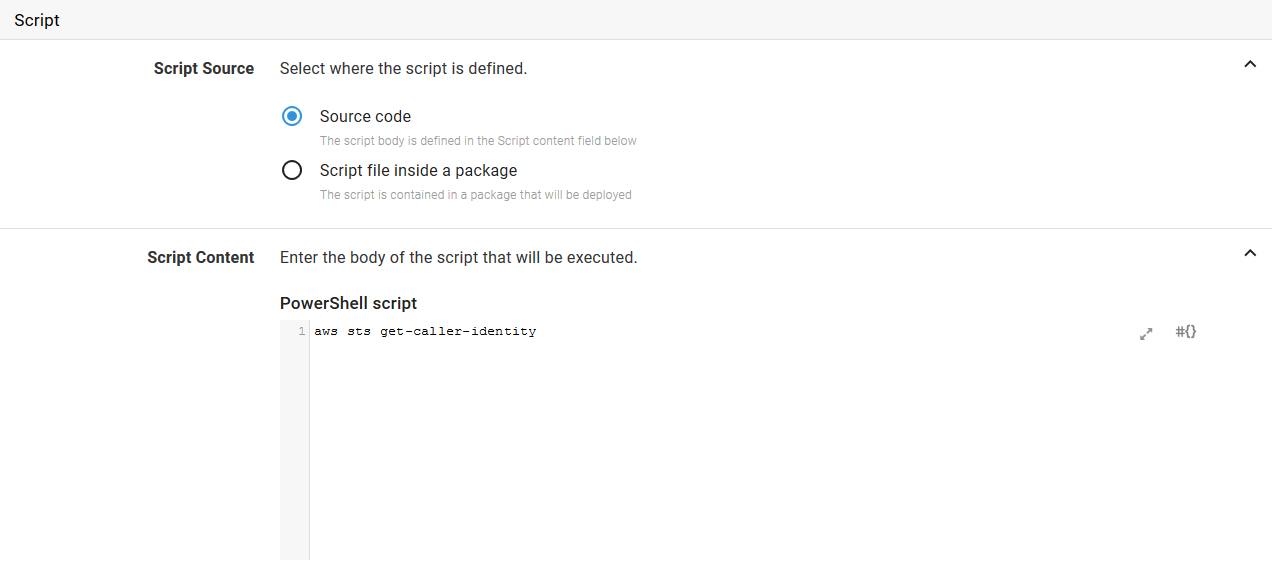1272x570 pixels.
Task: Click the 'Enter the body of the script' description
Action: point(458,257)
